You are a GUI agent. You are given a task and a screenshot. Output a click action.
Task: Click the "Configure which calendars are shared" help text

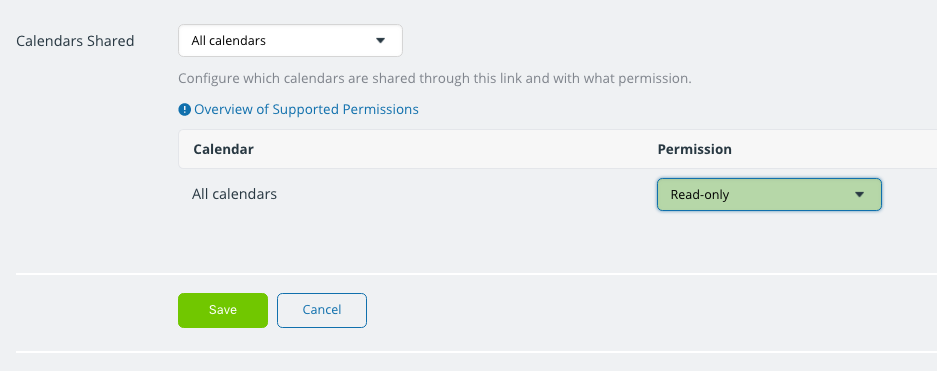click(434, 78)
